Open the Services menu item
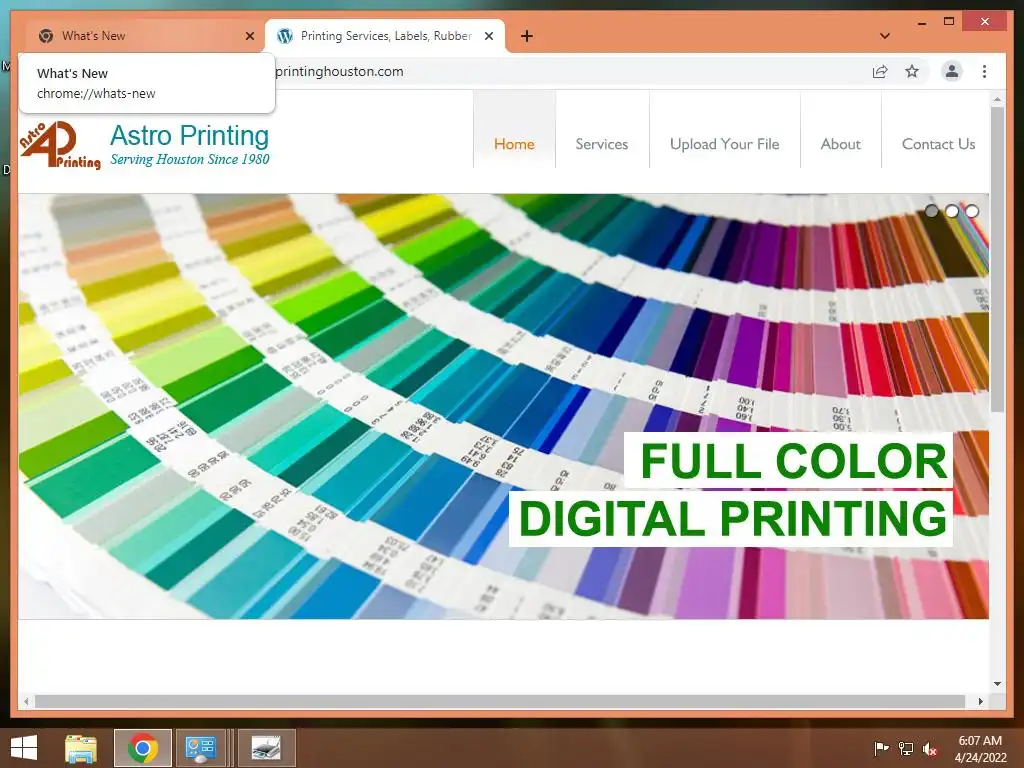Screen dimensions: 1024x768 tap(601, 144)
